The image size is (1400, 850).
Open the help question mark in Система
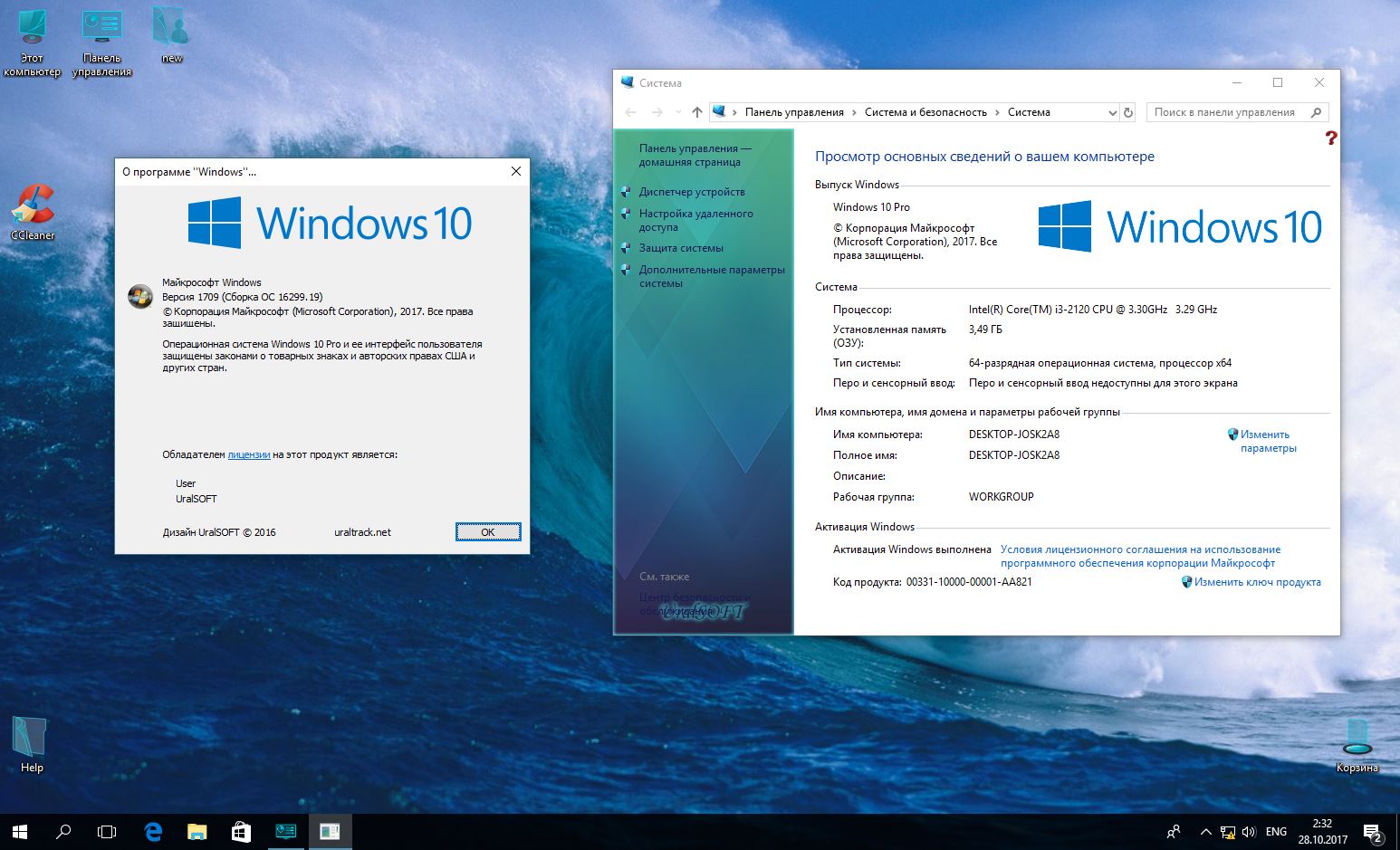click(x=1330, y=138)
